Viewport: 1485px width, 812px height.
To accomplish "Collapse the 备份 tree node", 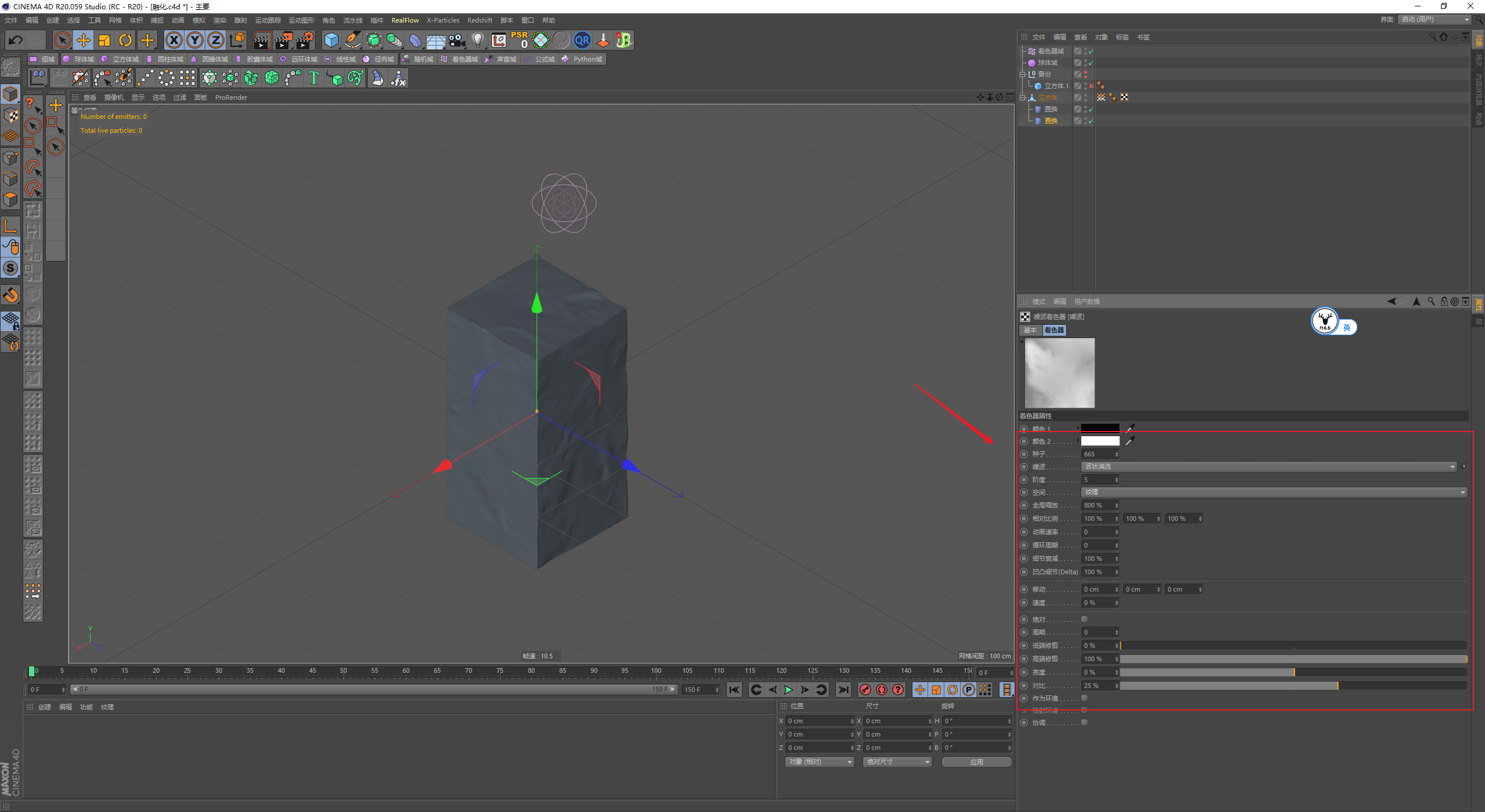I will click(1023, 74).
